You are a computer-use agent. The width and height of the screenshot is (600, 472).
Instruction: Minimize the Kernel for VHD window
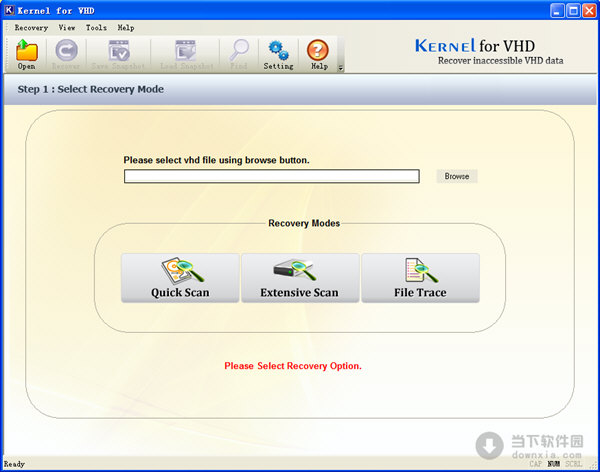pyautogui.click(x=557, y=10)
